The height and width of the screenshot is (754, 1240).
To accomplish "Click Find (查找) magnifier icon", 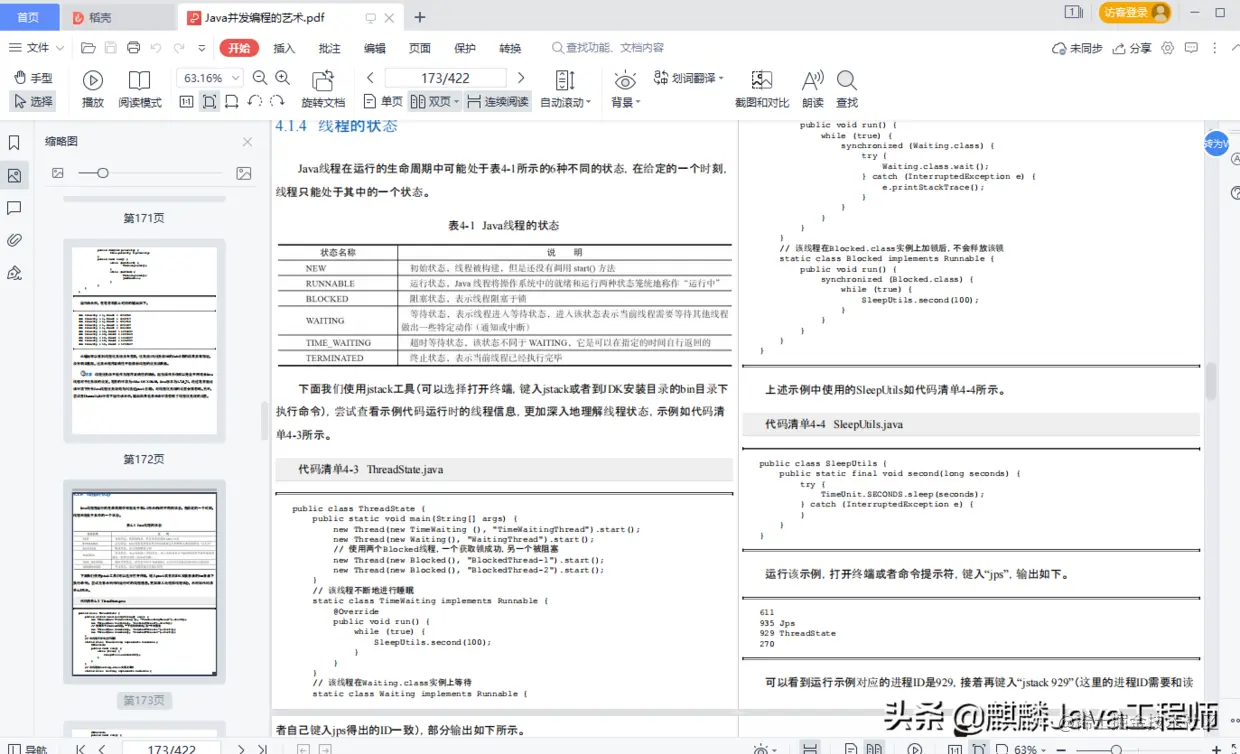I will (847, 89).
